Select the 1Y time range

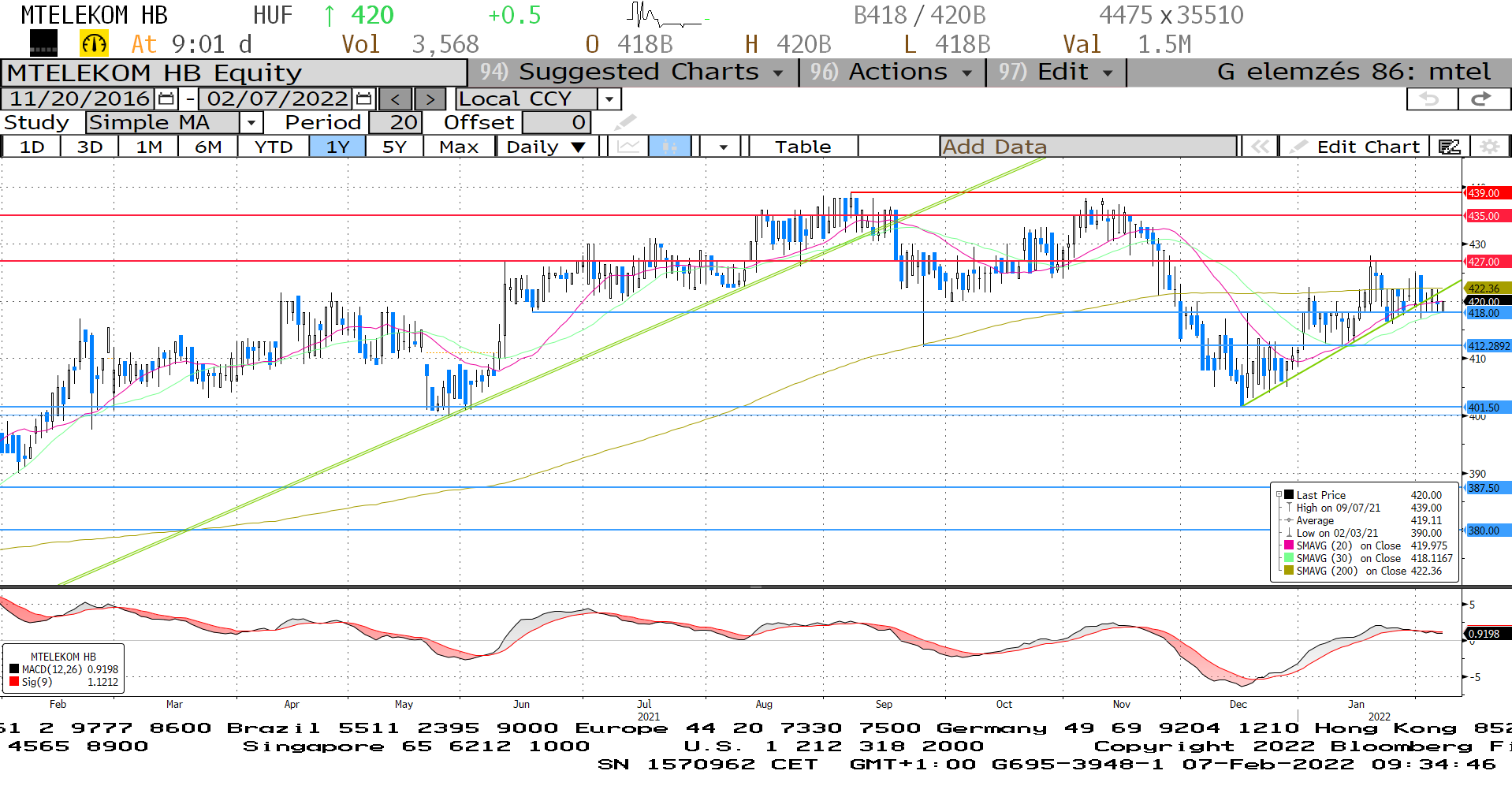[337, 147]
